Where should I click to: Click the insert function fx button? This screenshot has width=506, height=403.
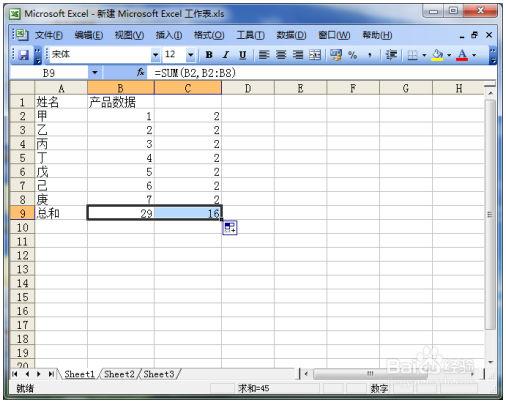140,72
